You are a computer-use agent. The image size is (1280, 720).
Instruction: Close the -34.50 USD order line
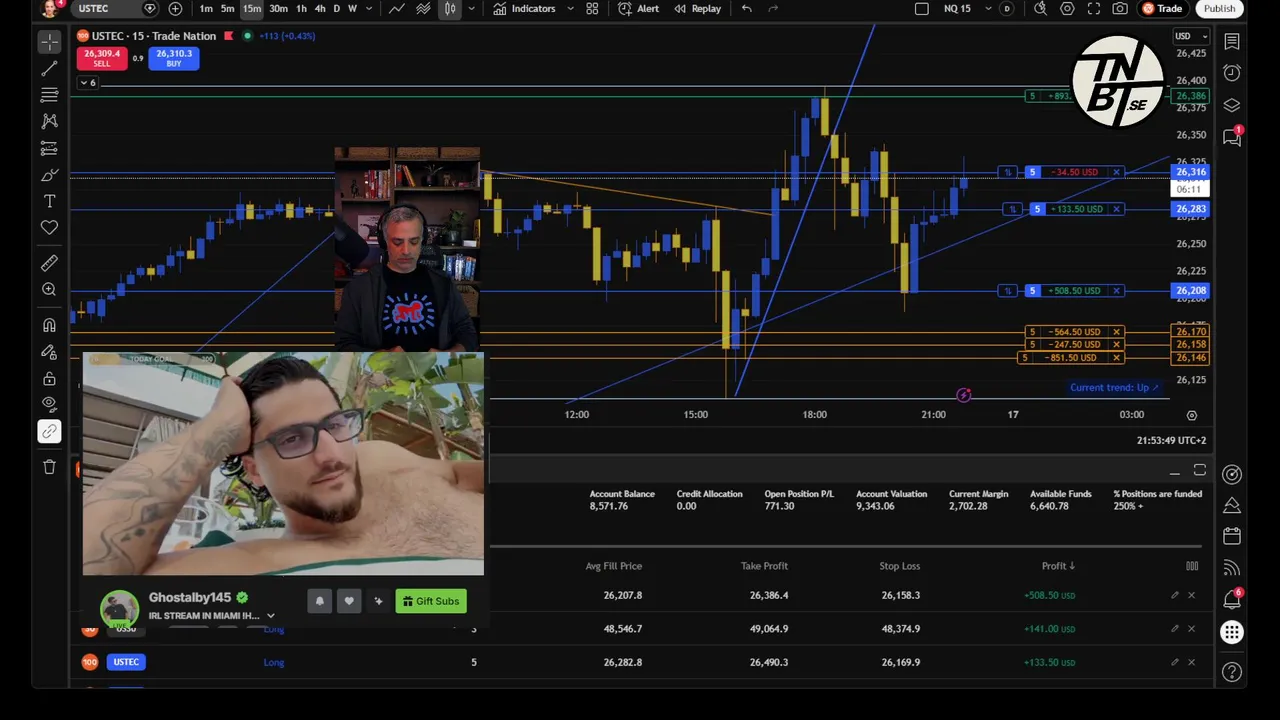click(1116, 172)
